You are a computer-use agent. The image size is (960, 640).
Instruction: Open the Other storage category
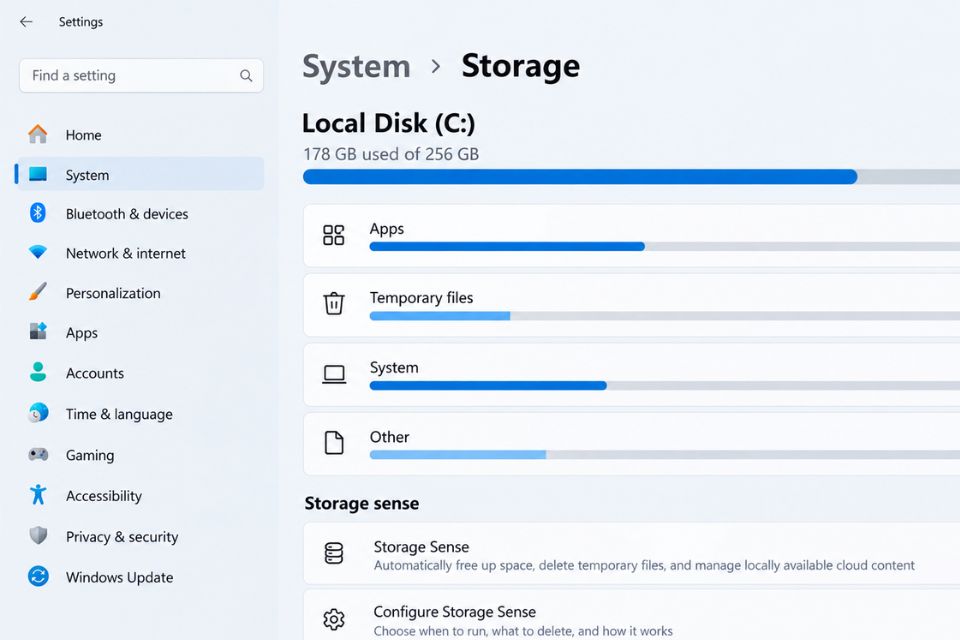[x=389, y=437]
